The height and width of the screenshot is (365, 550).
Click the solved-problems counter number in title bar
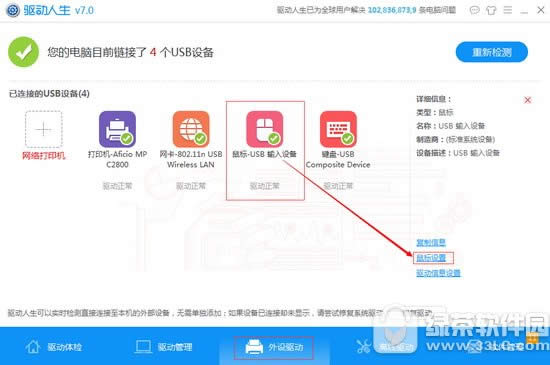coord(392,10)
